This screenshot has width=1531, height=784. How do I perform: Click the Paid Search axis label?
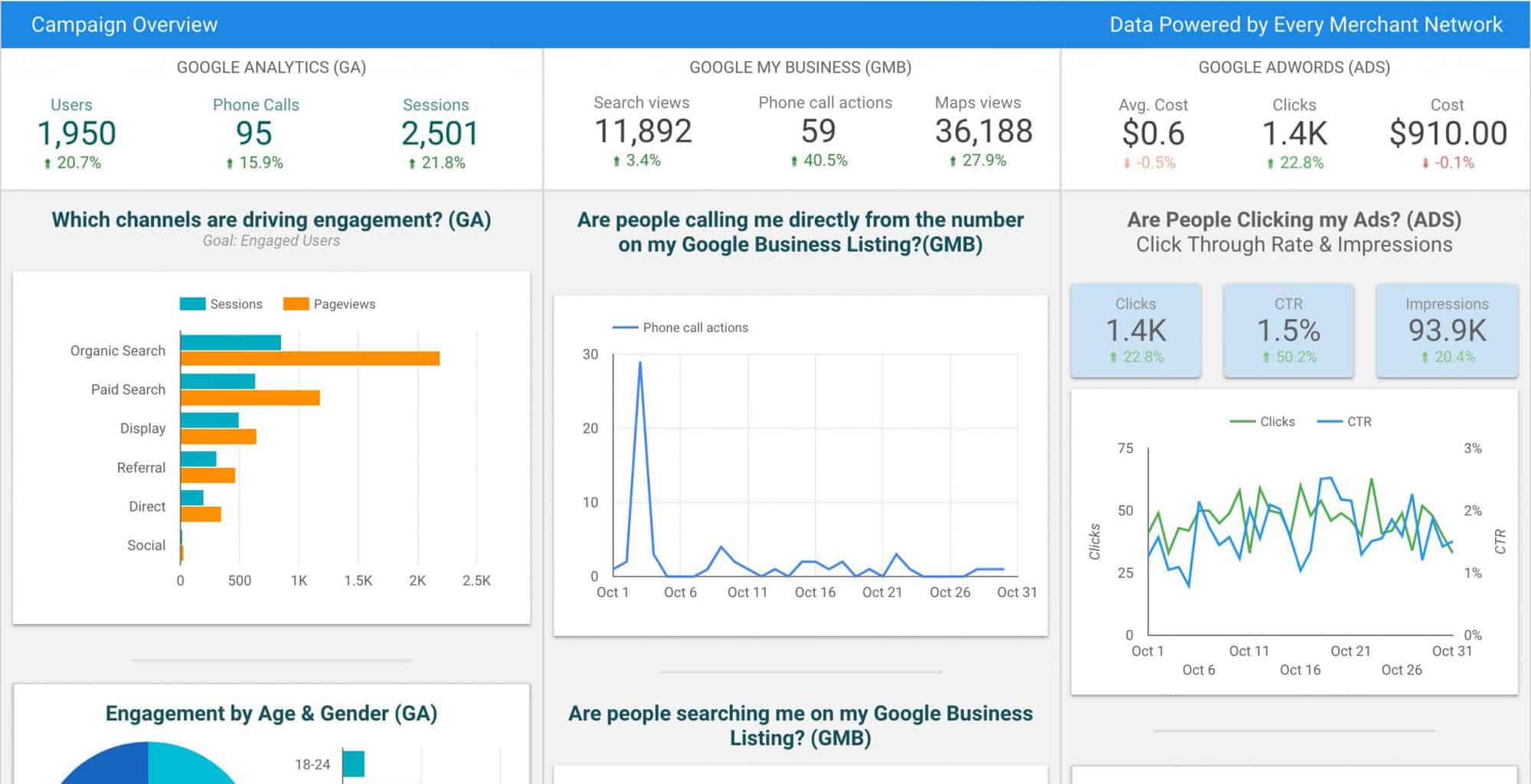pyautogui.click(x=128, y=390)
